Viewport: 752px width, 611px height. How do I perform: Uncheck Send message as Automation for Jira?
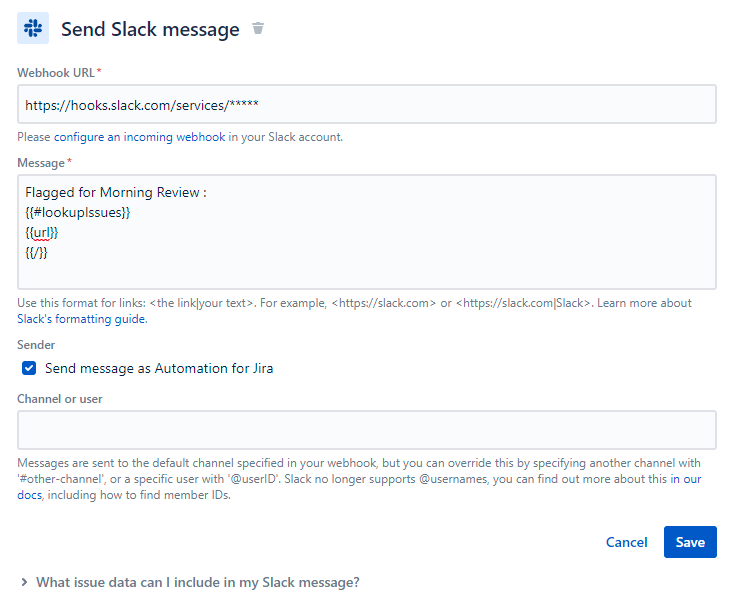(x=29, y=368)
